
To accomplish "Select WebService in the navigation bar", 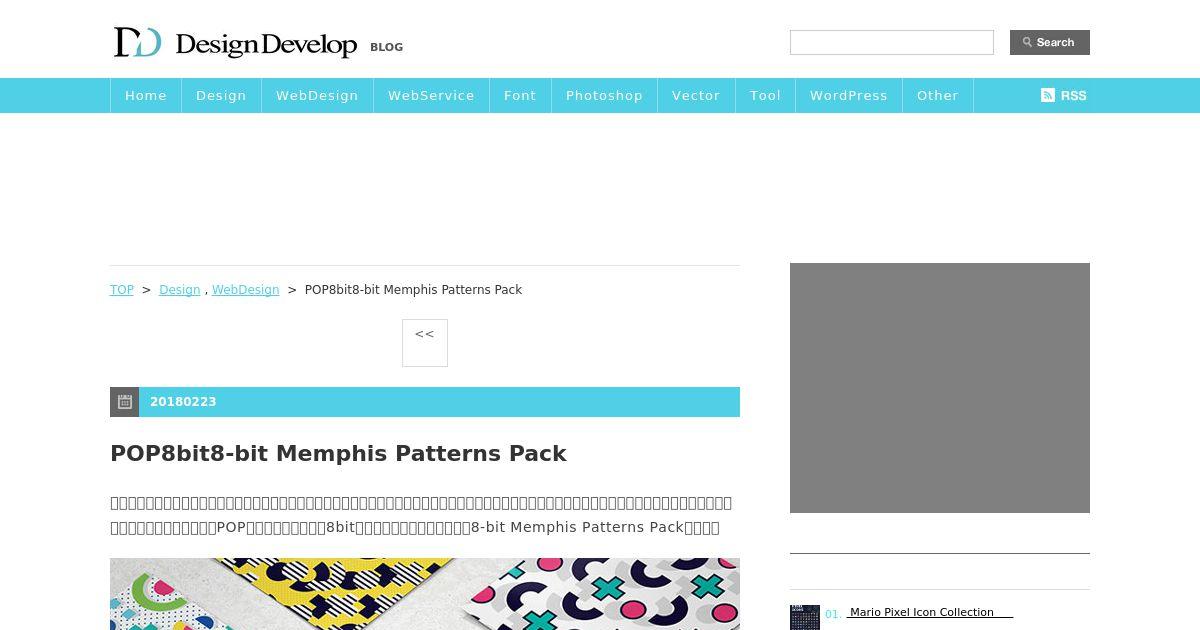I will click(x=431, y=95).
